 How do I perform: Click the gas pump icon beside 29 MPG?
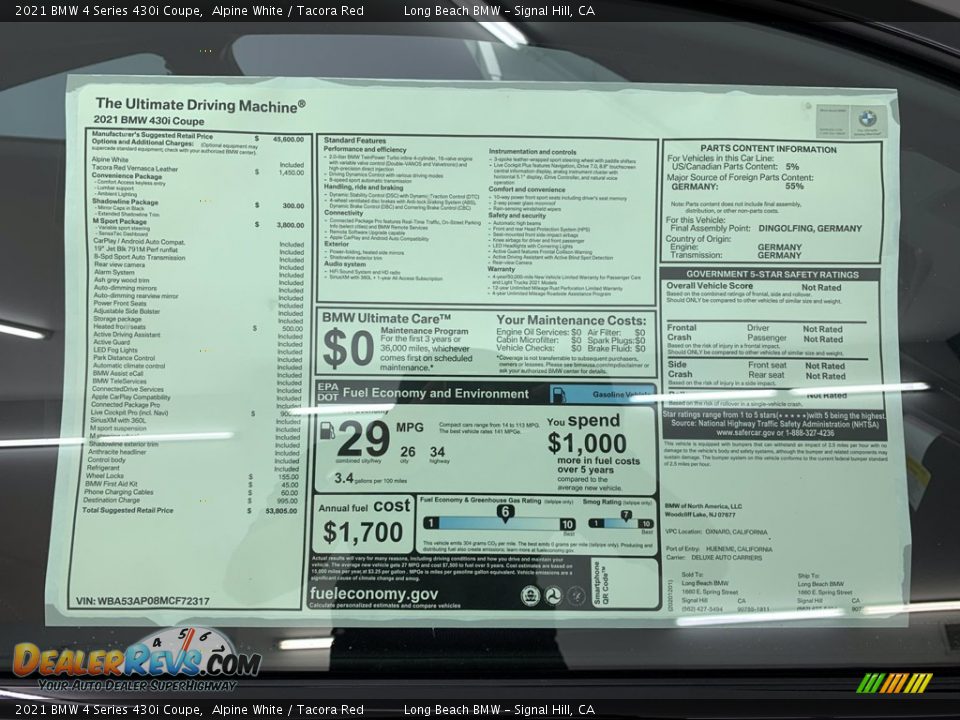[328, 431]
